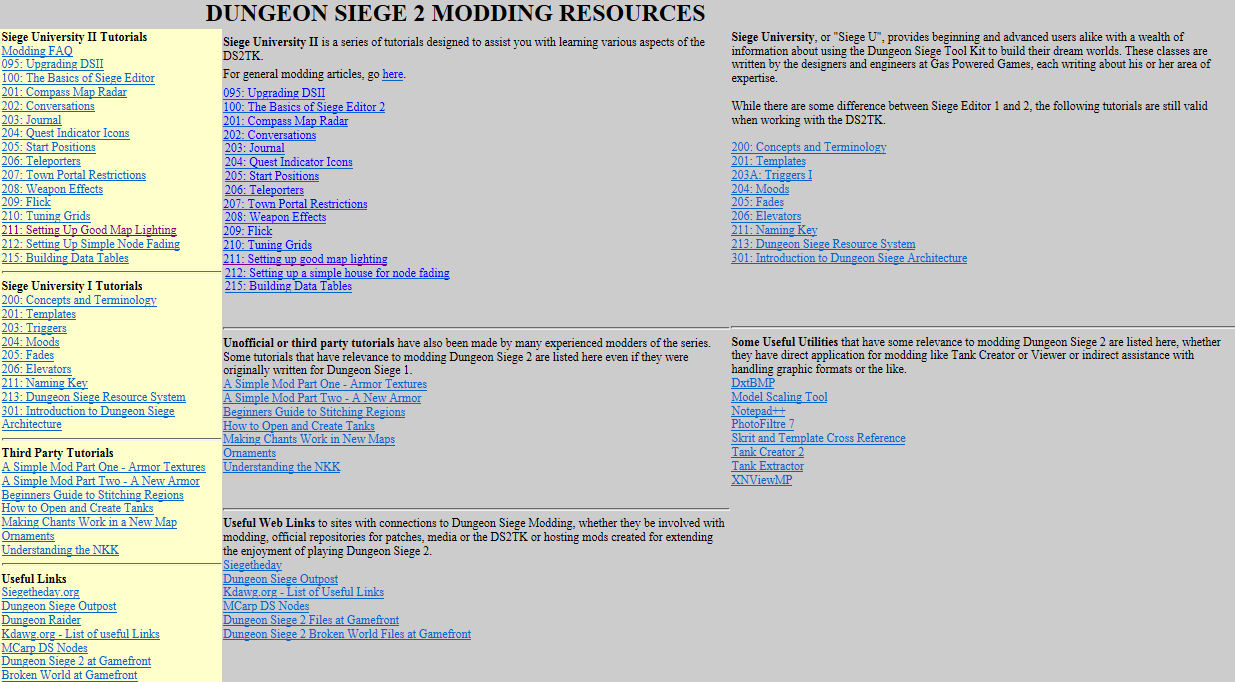
Task: Open "A Simple Mod Part One - Armor Textures" in the sidebar
Action: click(x=103, y=467)
